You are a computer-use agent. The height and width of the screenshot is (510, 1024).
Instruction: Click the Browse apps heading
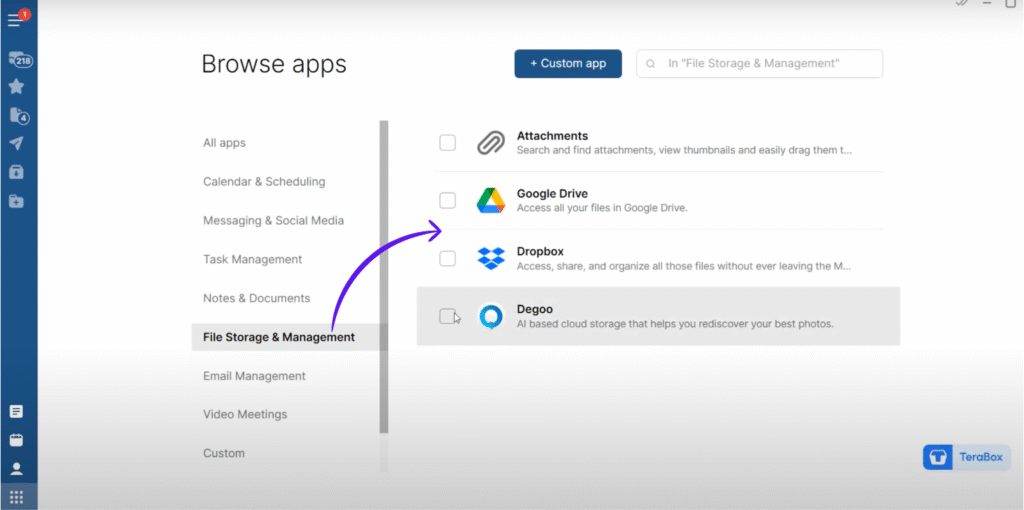pyautogui.click(x=274, y=64)
